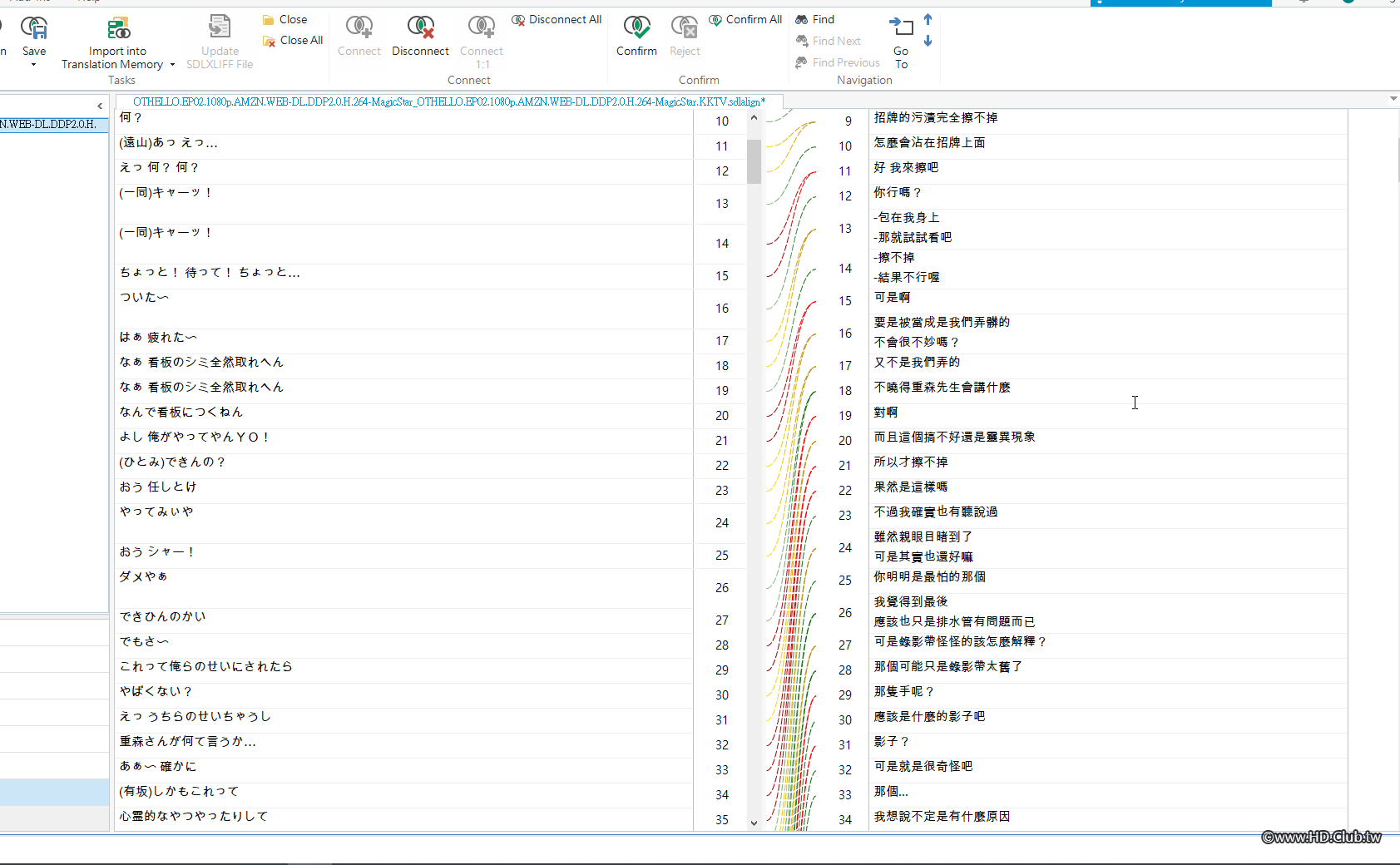Image resolution: width=1400 pixels, height=865 pixels.
Task: Select source segment 'よし 俺がやってやんＹＯ！'
Action: point(404,441)
